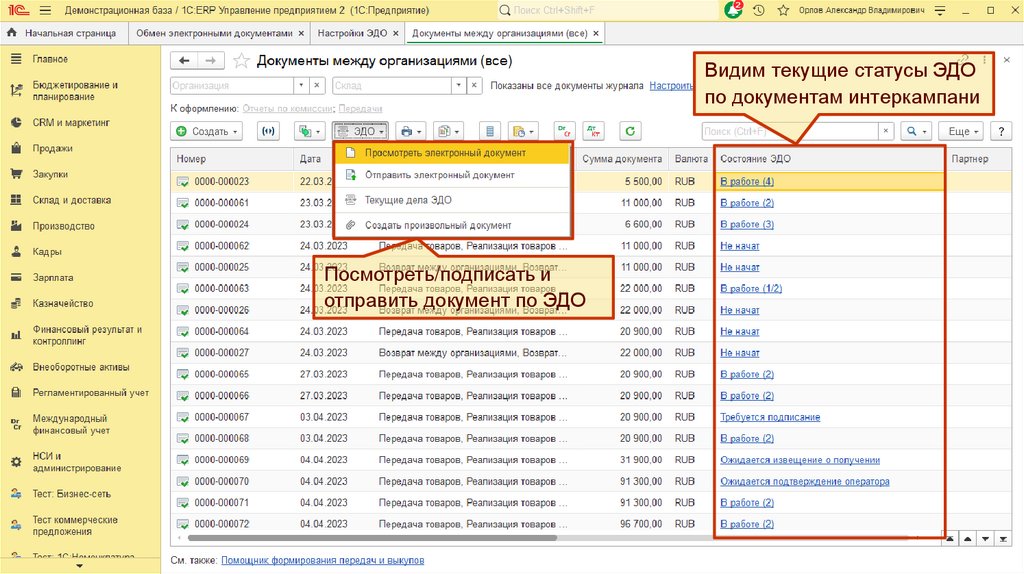The height and width of the screenshot is (574, 1024).
Task: Select Просмотреть электронный документ menu item
Action: 445,153
